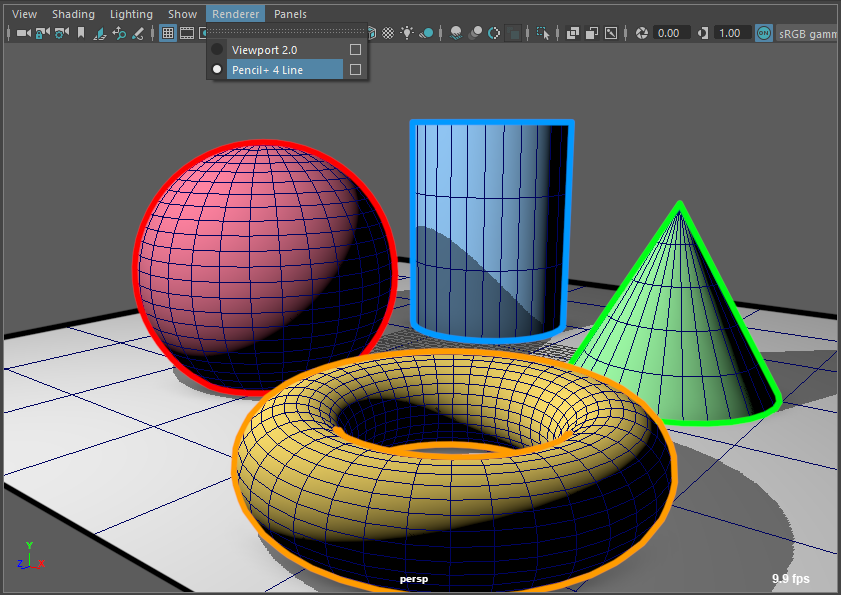Toggle color management ON button
Screen dimensions: 841x595
[x=763, y=33]
